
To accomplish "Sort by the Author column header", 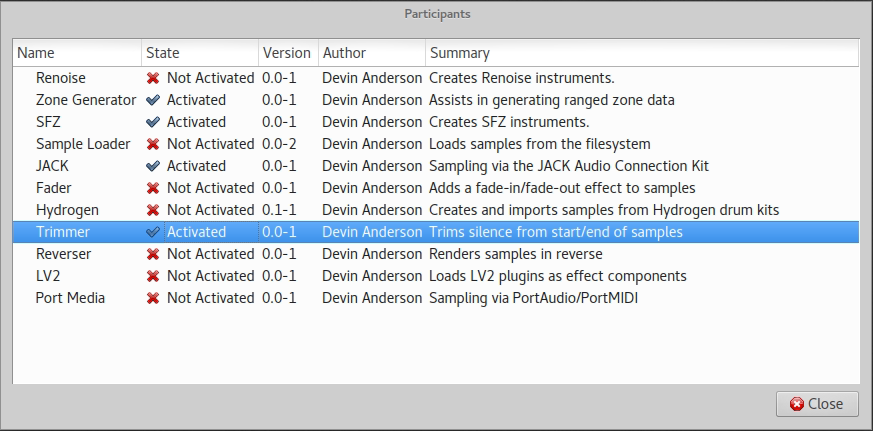I will pyautogui.click(x=371, y=53).
